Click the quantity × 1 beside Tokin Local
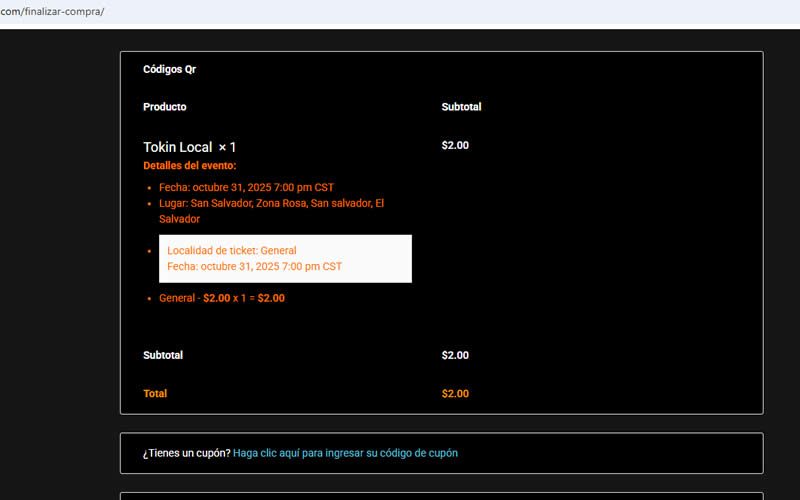The height and width of the screenshot is (500, 800). coord(227,147)
